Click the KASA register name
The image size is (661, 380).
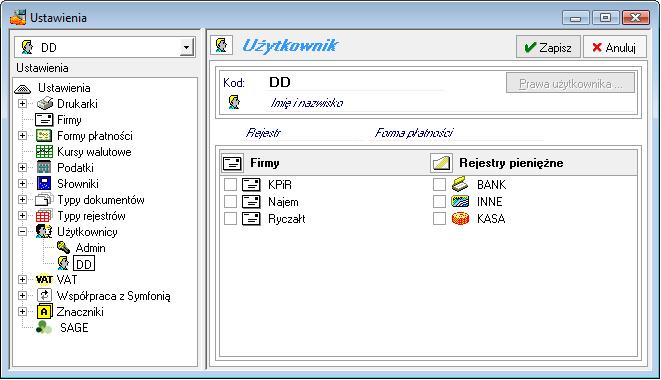[x=491, y=218]
